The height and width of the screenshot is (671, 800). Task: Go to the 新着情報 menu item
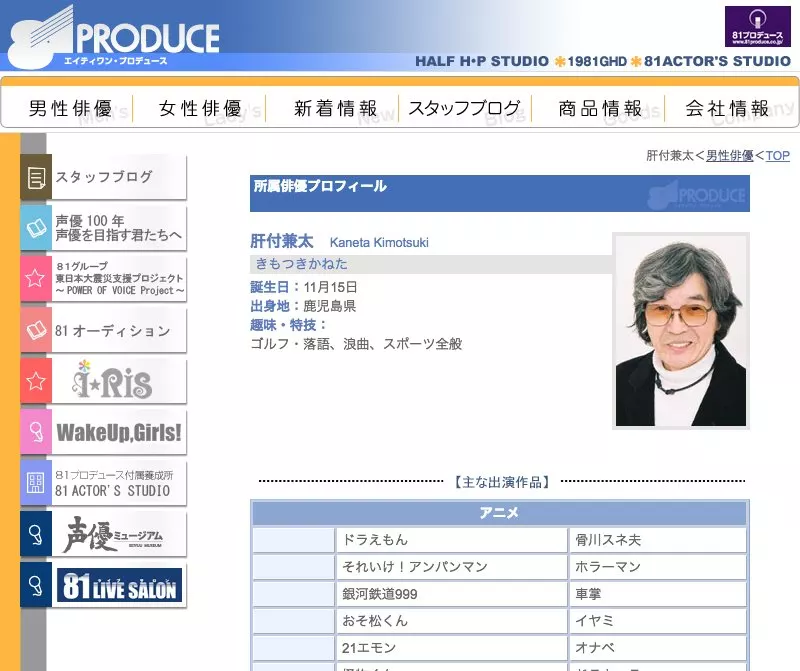335,108
